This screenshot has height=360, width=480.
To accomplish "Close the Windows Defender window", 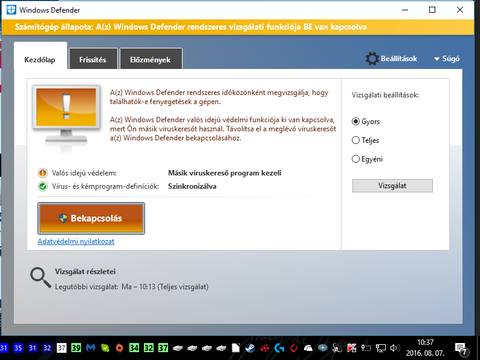I will (x=460, y=10).
